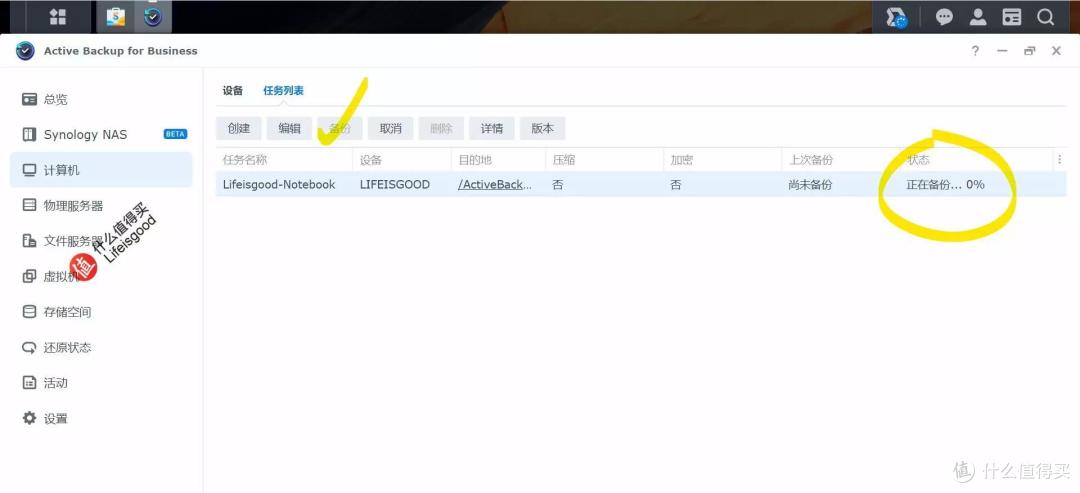The image size is (1080, 493).
Task: Click the 还原状态 sidebar icon
Action: (30, 347)
